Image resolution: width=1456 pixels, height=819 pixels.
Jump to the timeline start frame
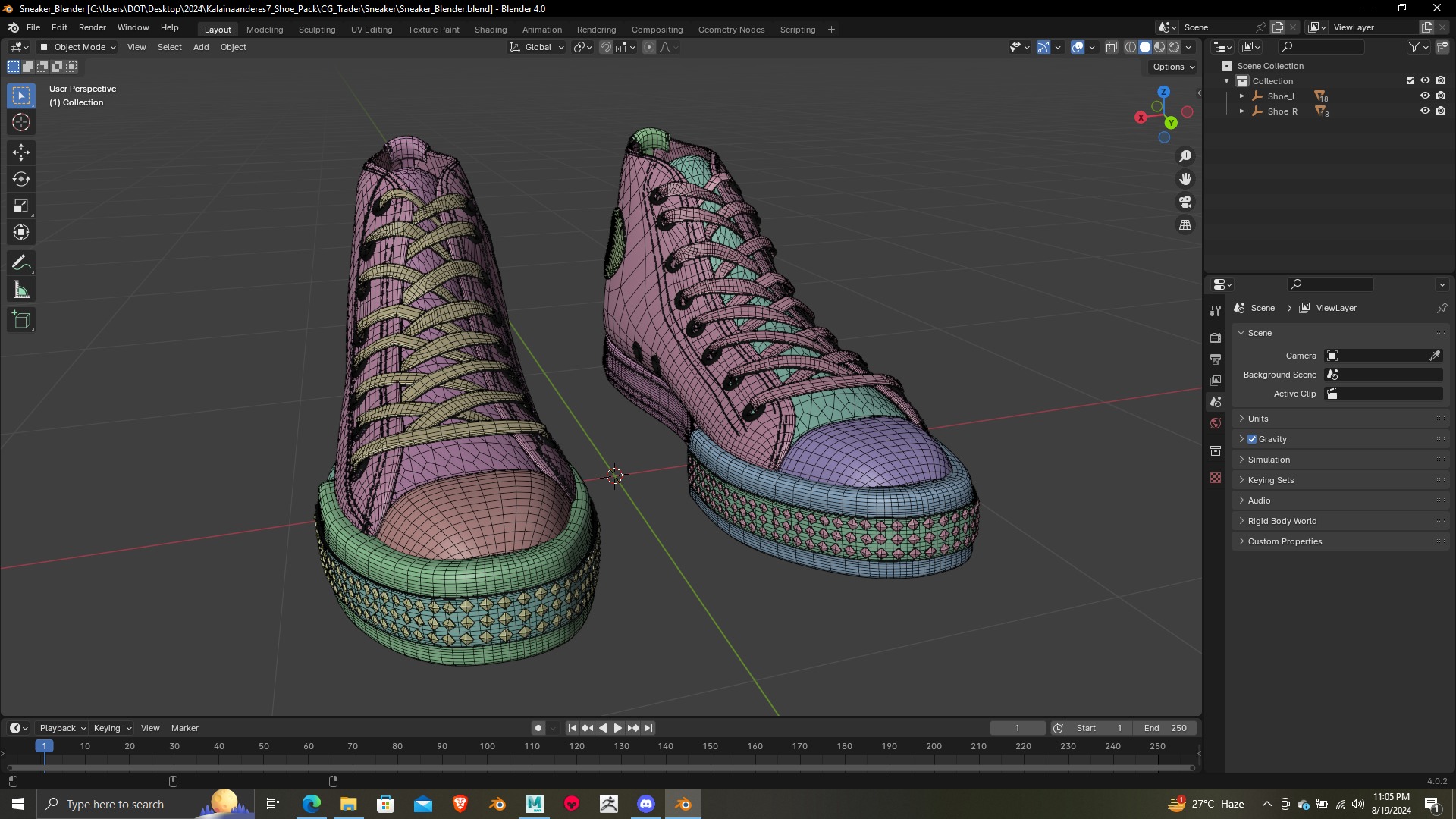tap(573, 728)
